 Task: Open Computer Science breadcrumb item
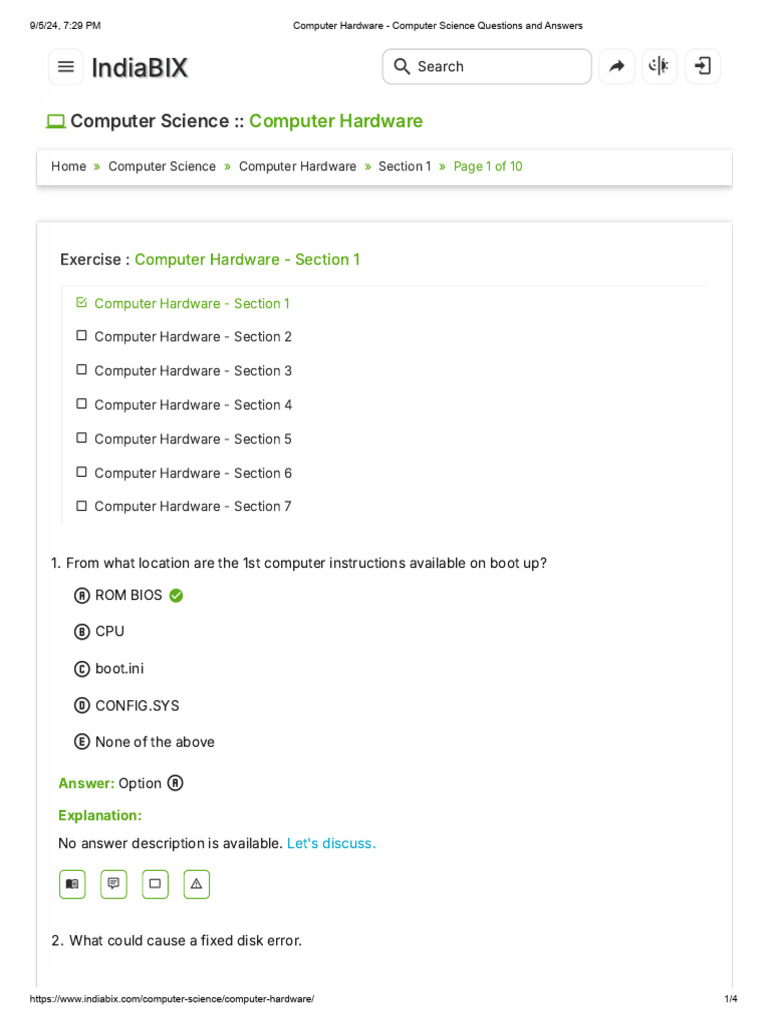(162, 167)
